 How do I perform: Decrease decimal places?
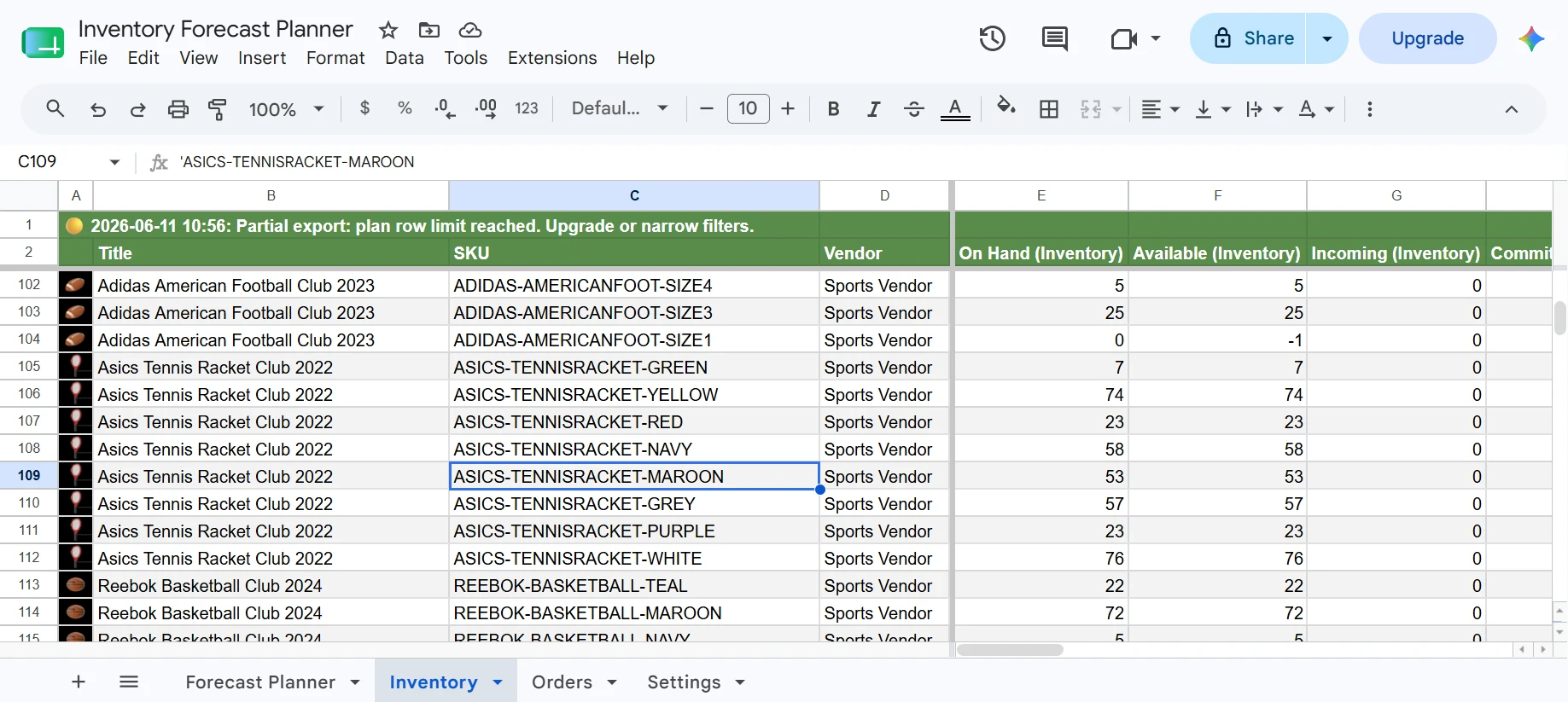445,108
